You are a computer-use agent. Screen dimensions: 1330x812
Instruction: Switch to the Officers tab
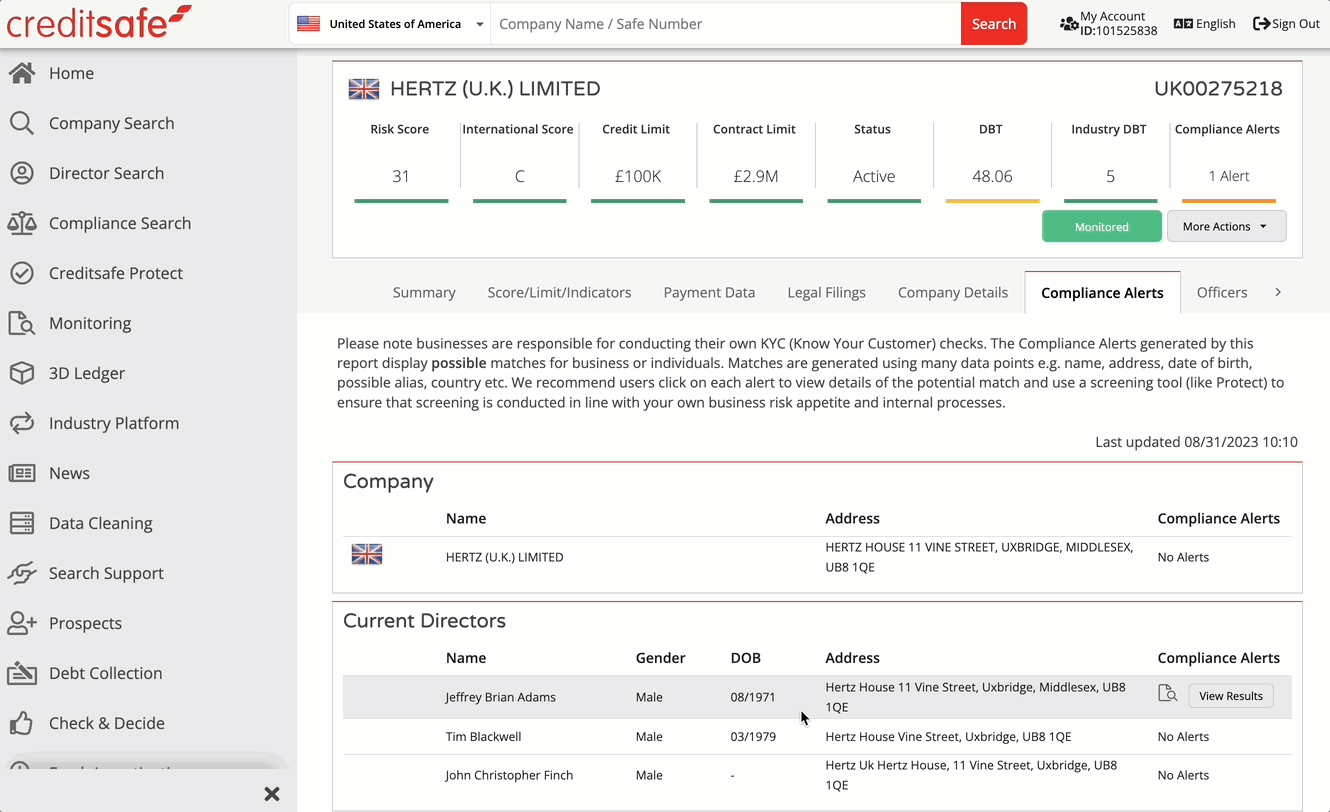coord(1222,292)
